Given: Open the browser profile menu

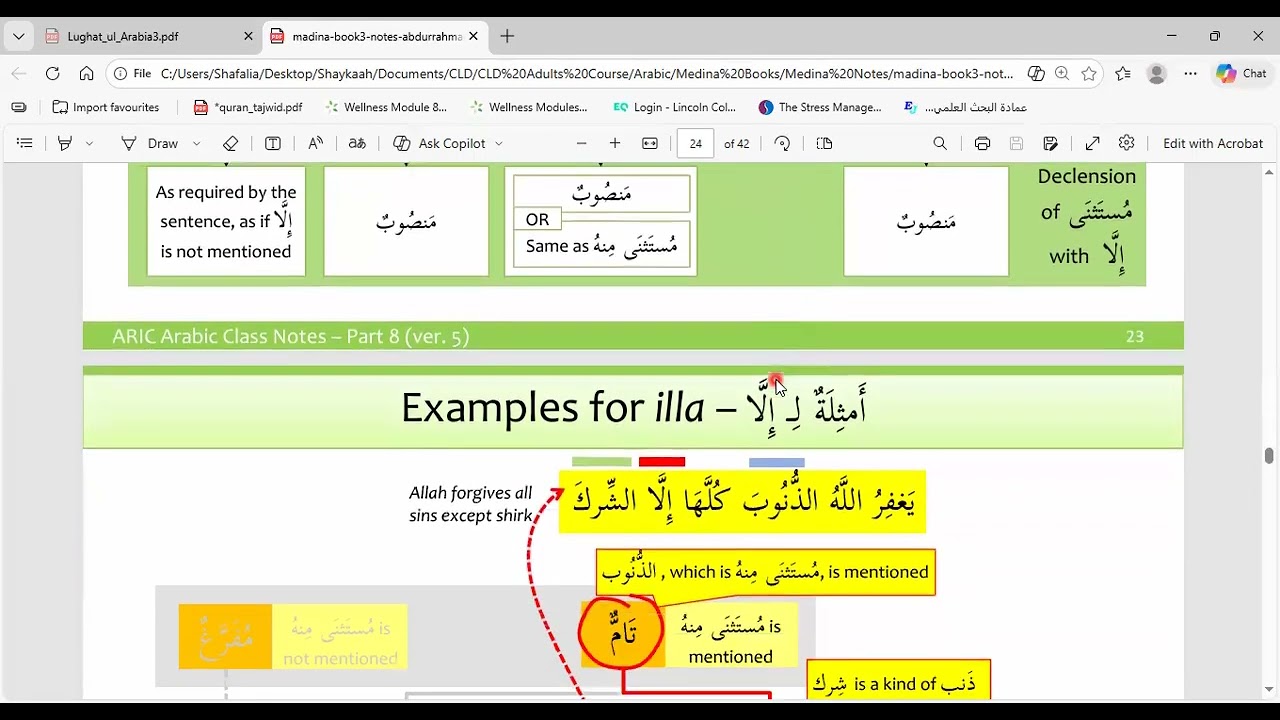Looking at the screenshot, I should click(1157, 73).
